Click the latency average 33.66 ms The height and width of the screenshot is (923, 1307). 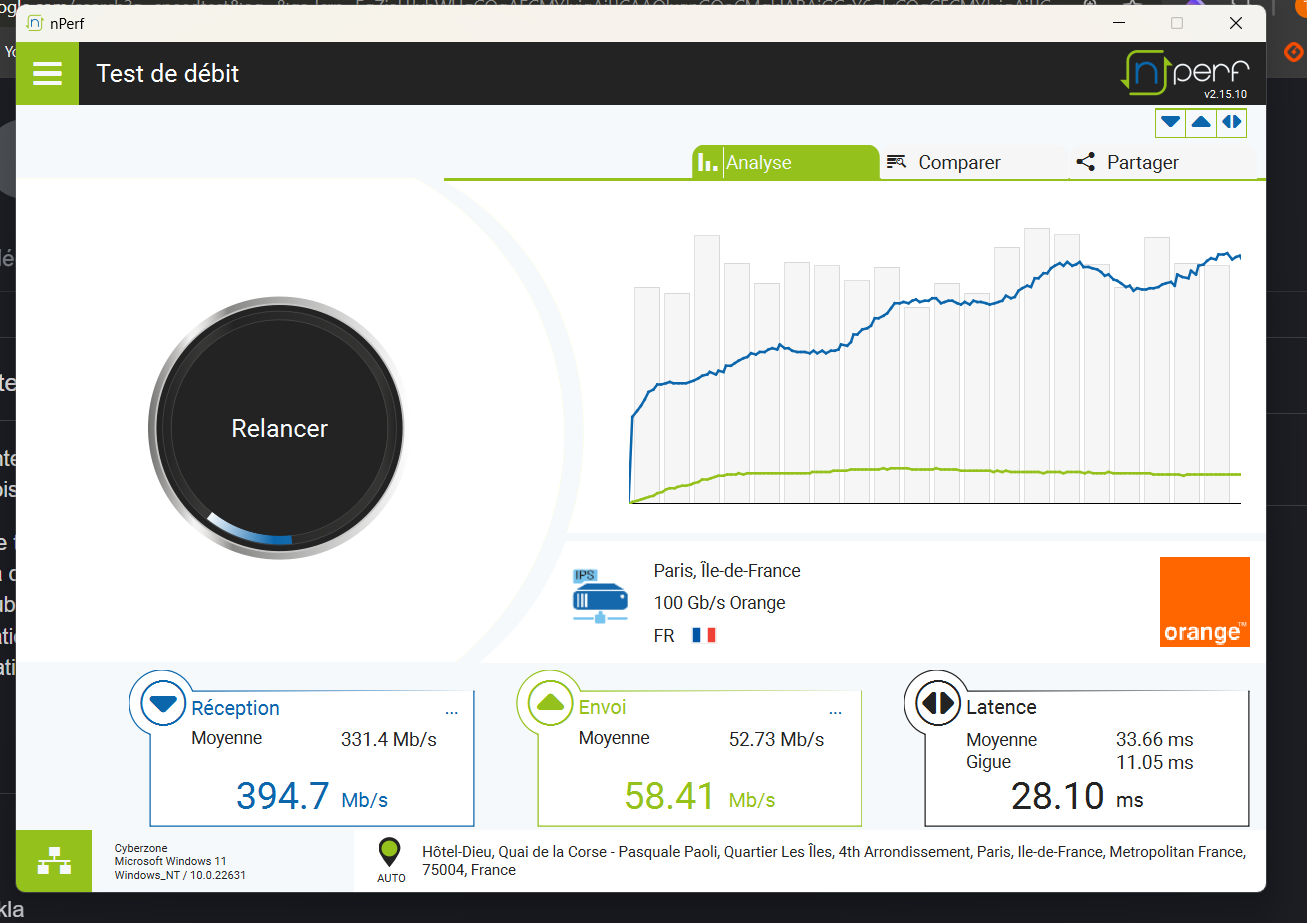click(1155, 740)
